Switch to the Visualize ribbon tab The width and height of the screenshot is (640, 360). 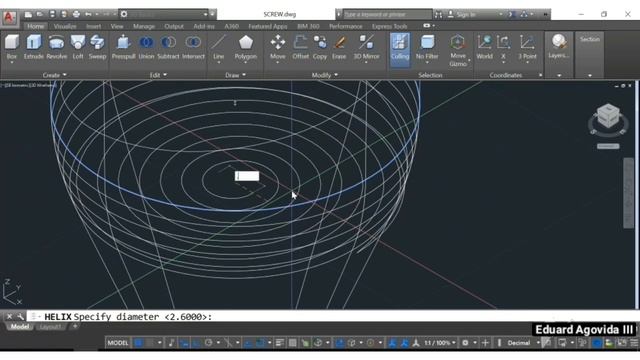click(65, 26)
